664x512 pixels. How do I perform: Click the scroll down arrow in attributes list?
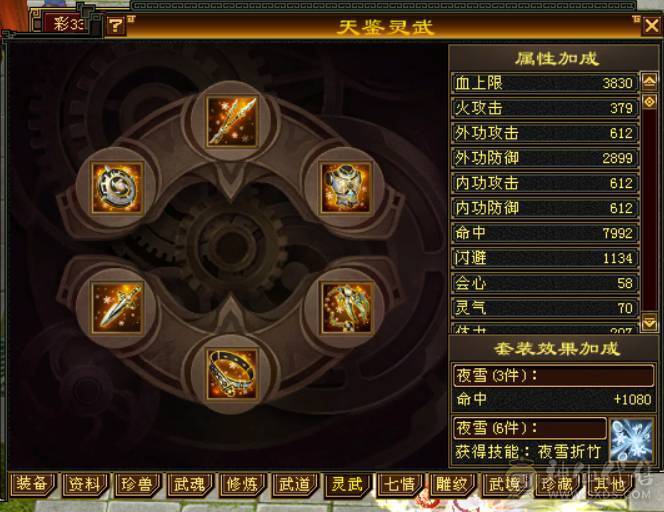650,323
